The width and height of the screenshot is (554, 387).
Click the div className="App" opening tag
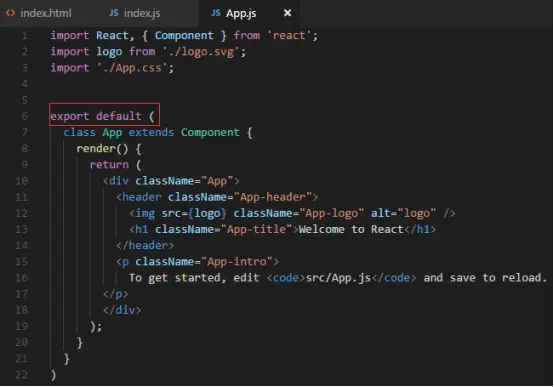(171, 181)
